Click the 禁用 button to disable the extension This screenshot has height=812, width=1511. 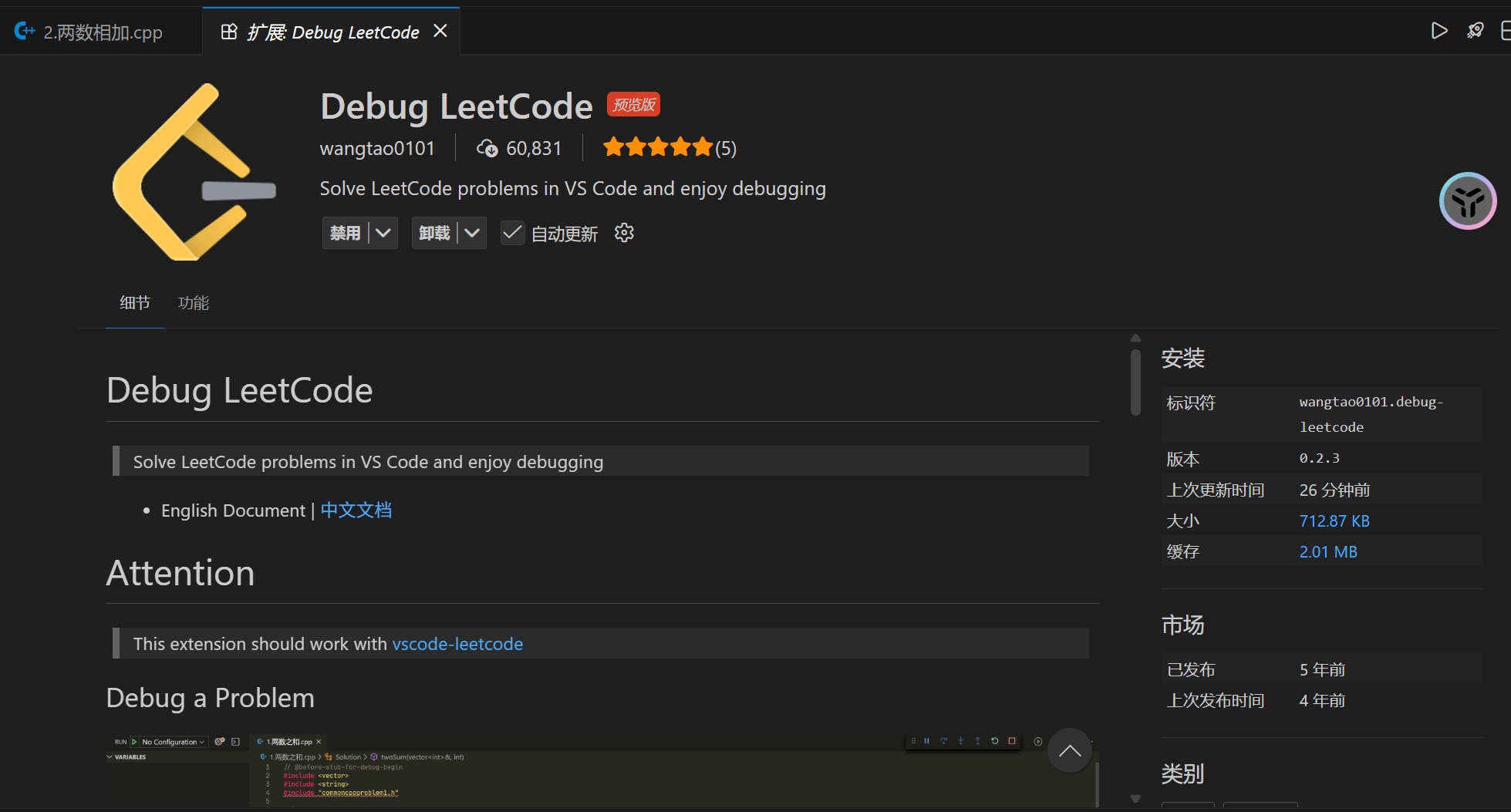tap(346, 232)
